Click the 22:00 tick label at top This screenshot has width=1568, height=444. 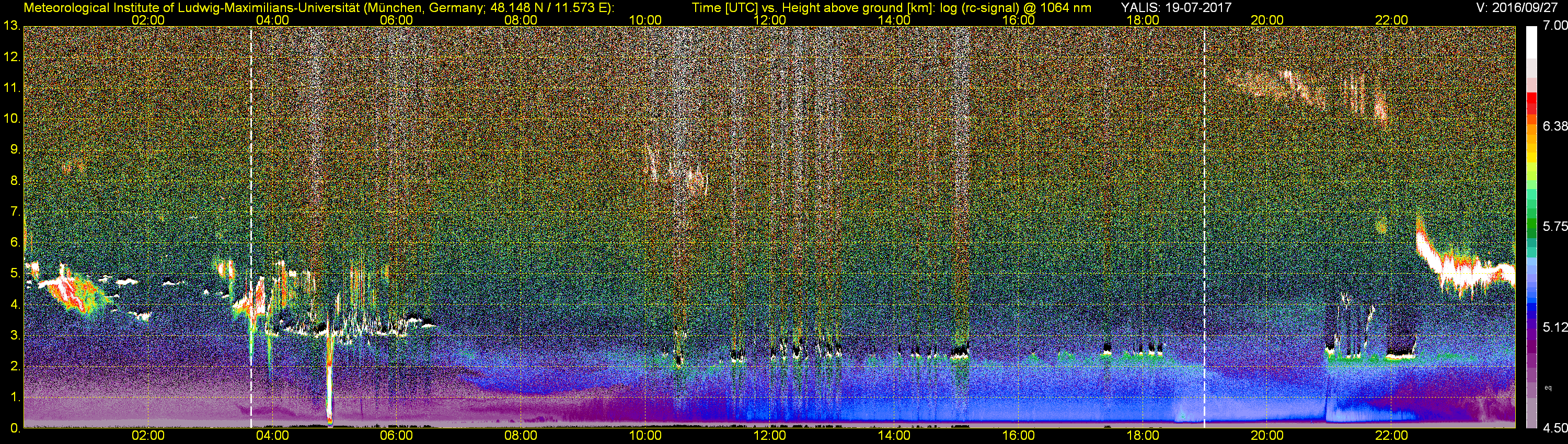1391,20
